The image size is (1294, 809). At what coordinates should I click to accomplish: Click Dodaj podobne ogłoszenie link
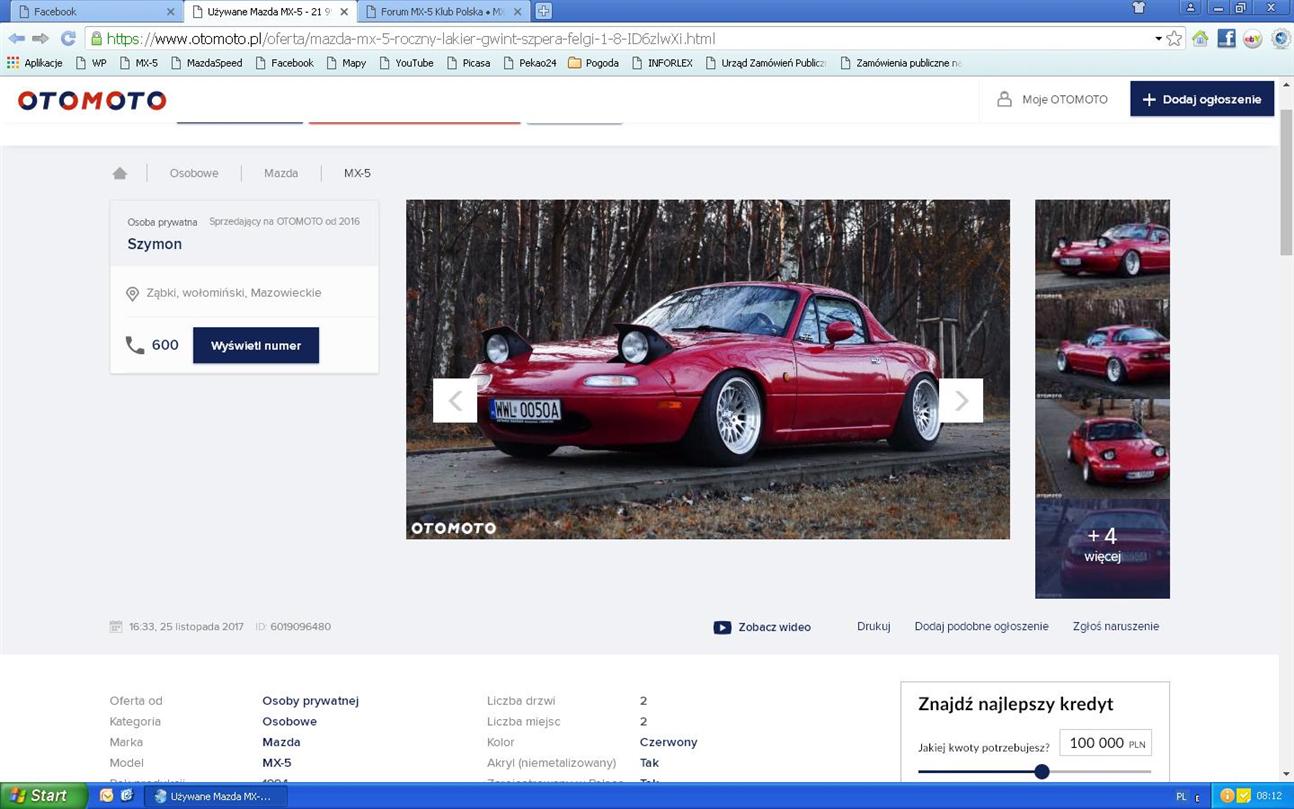click(x=981, y=626)
